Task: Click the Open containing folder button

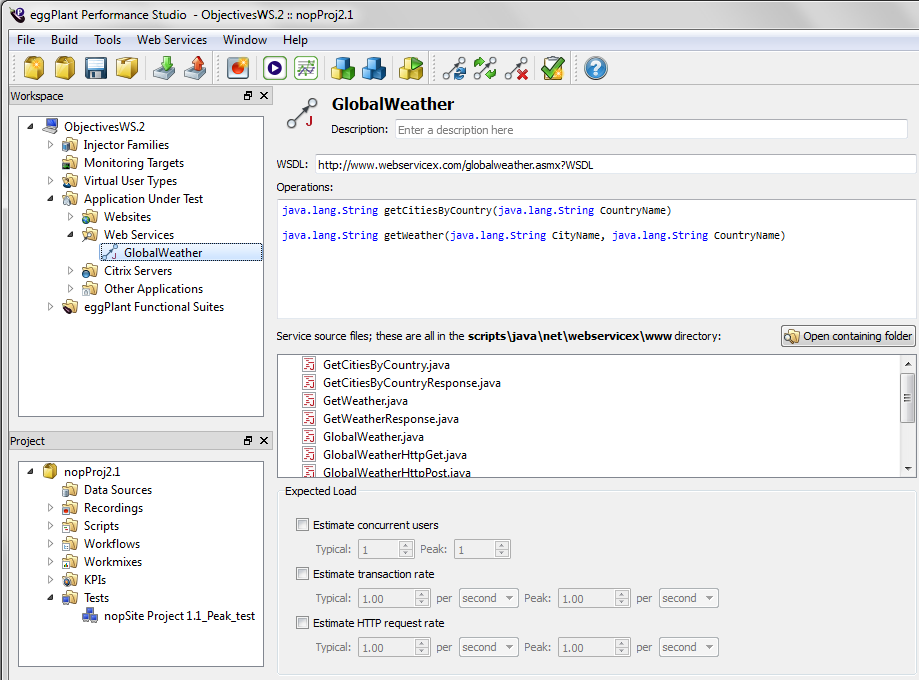Action: pos(848,336)
